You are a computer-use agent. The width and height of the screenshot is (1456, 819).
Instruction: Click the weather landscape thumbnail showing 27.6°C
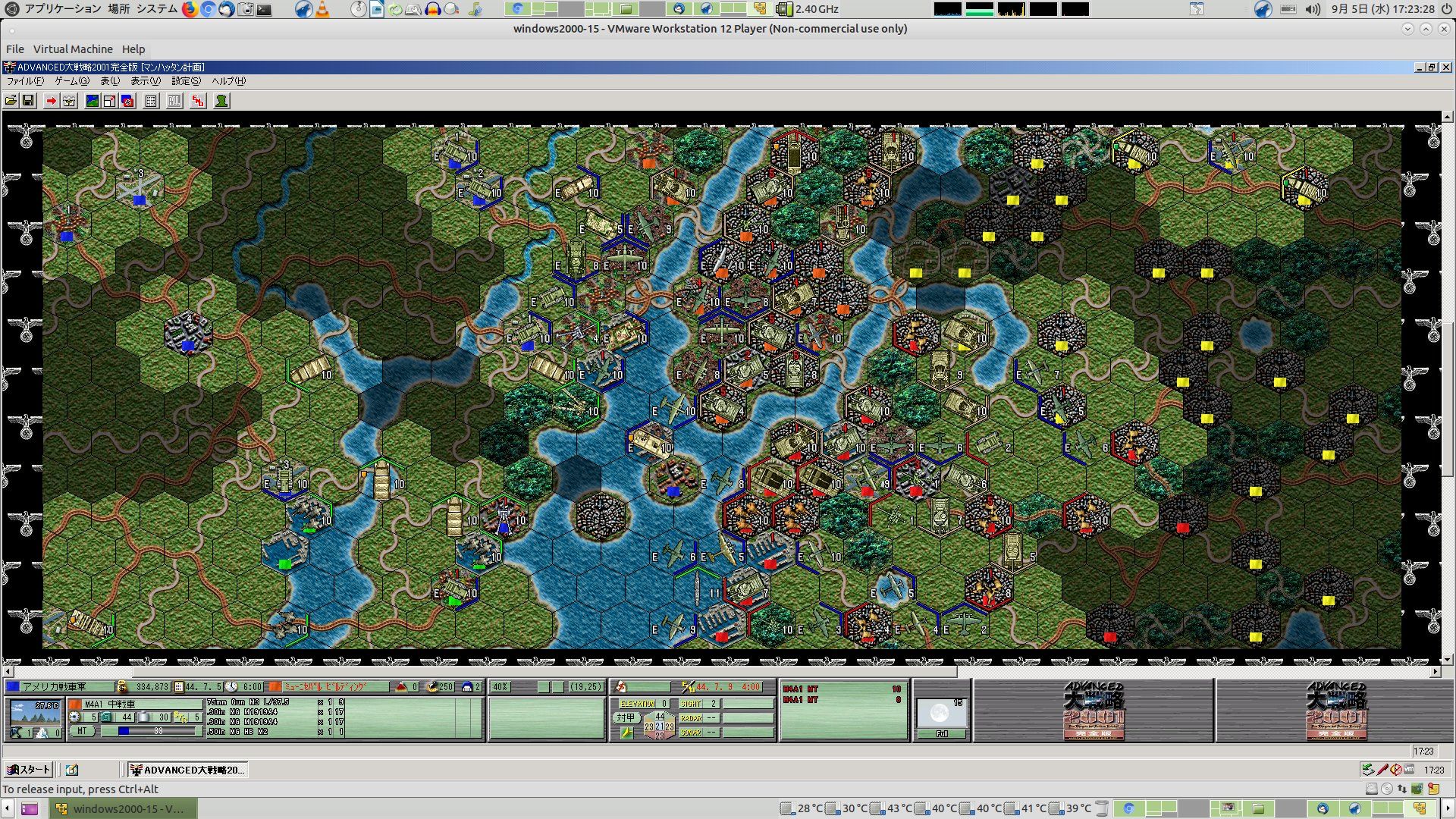[x=35, y=714]
